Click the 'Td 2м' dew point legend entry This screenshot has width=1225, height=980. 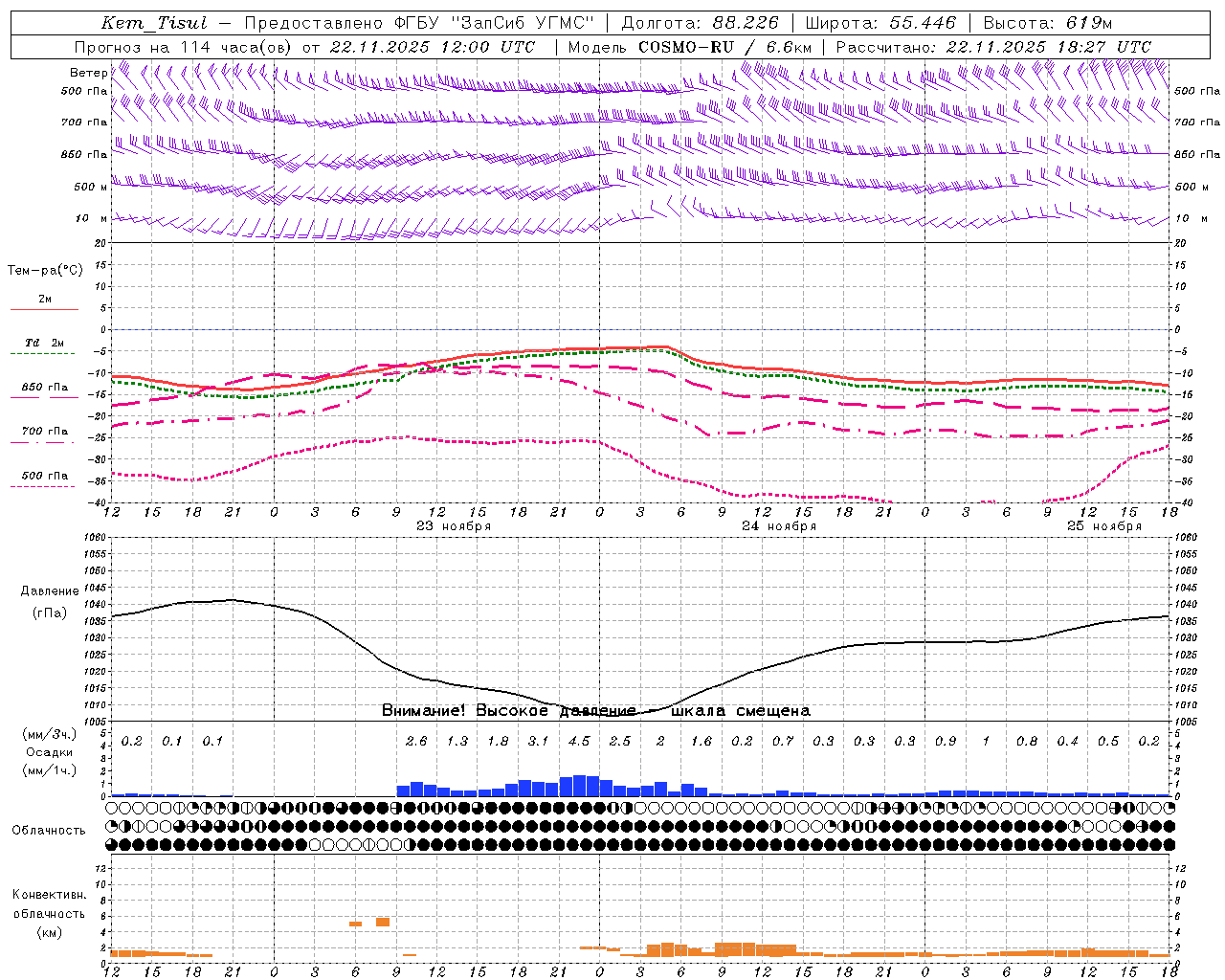tap(45, 343)
